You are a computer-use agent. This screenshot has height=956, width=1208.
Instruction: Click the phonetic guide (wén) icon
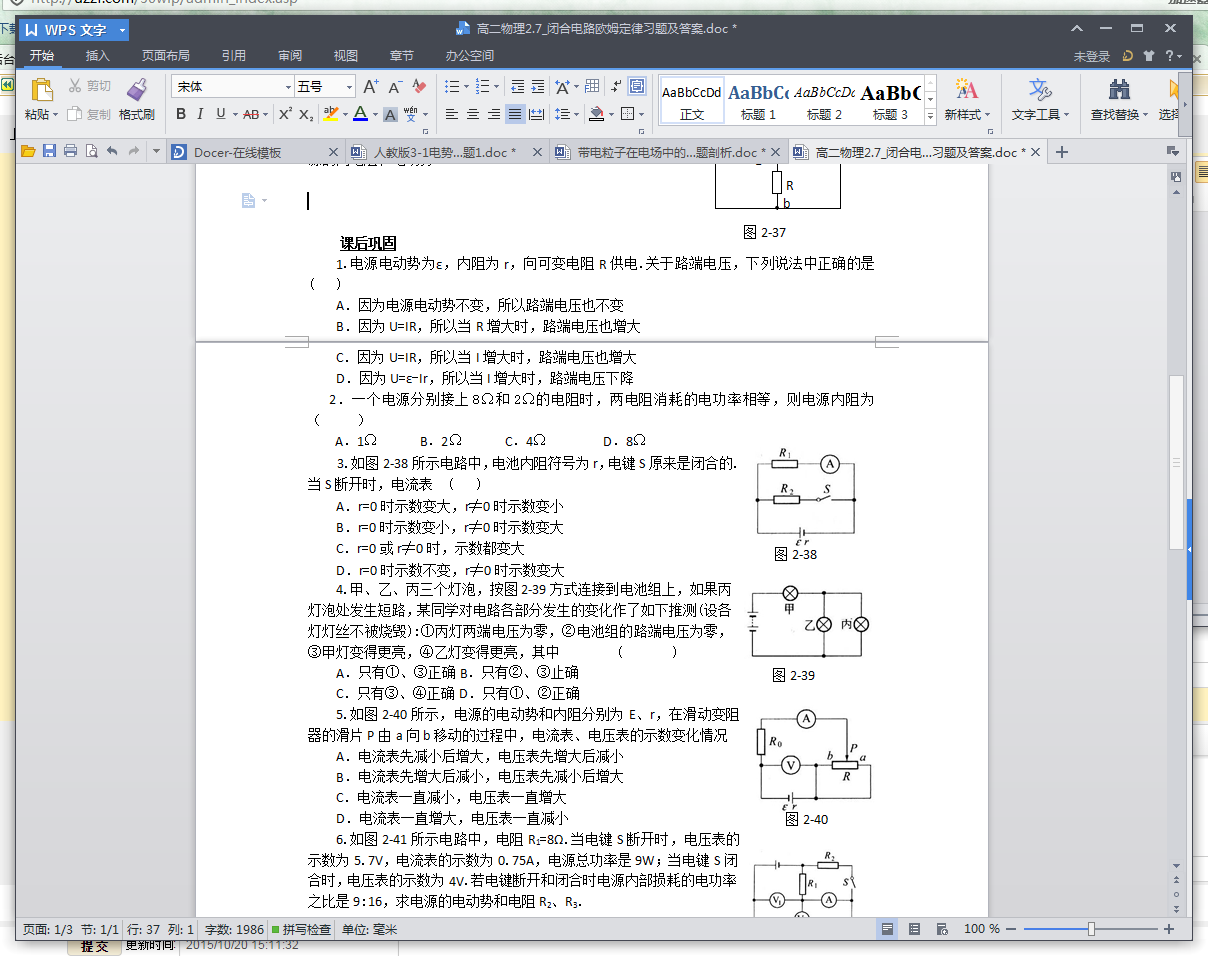coord(411,114)
